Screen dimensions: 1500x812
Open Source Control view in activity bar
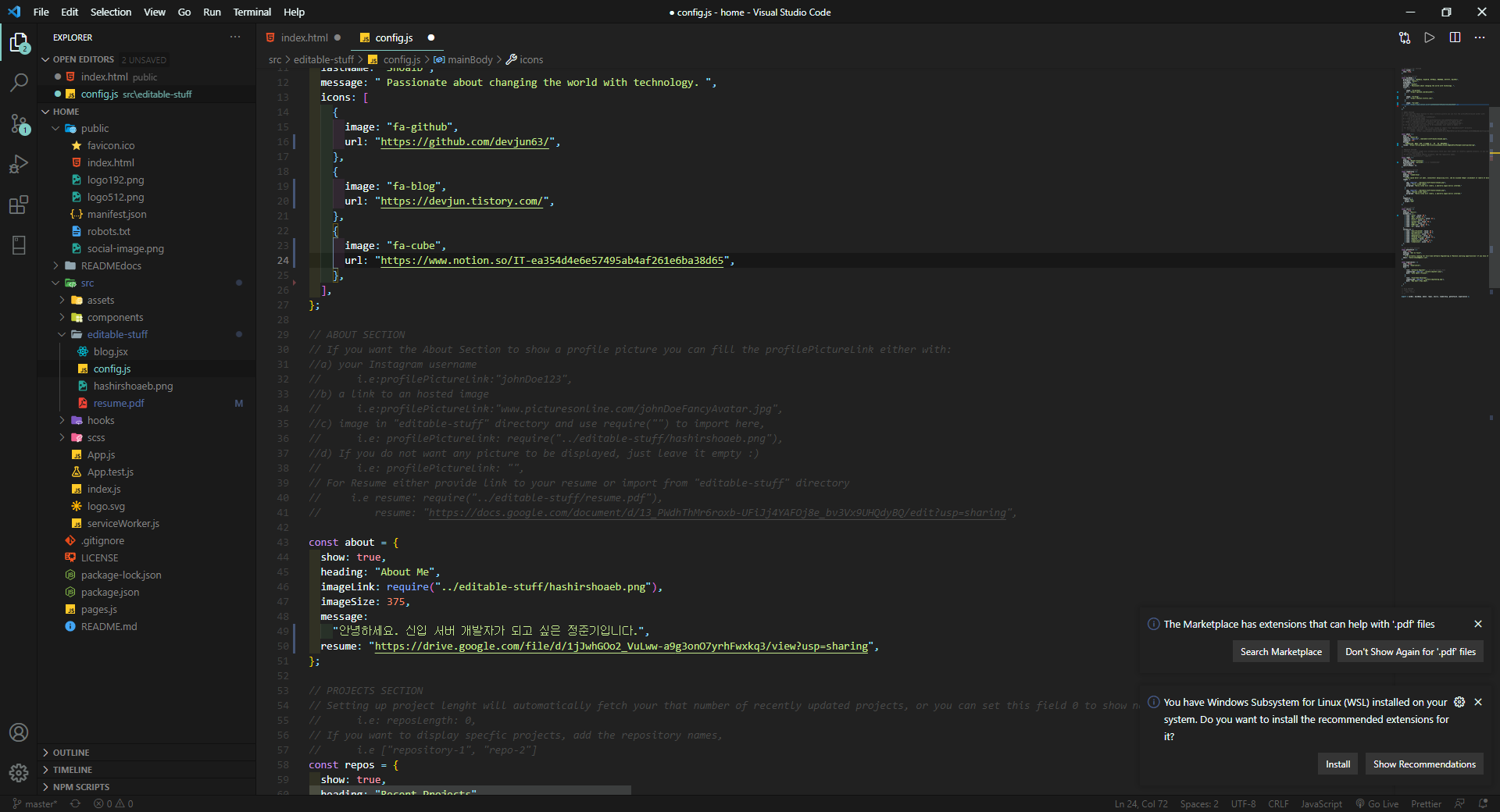pos(19,123)
